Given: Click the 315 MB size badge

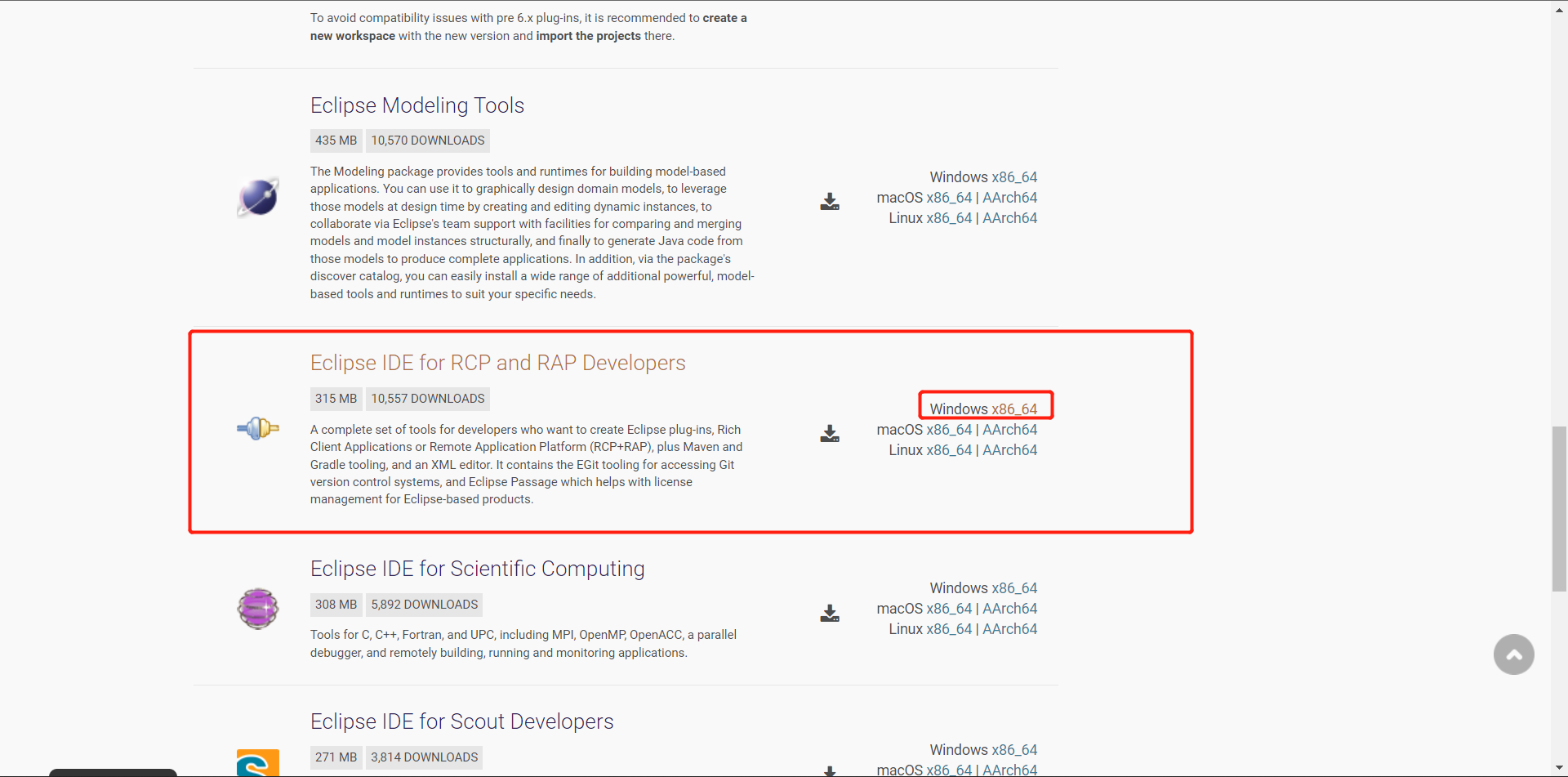Looking at the screenshot, I should tap(336, 399).
